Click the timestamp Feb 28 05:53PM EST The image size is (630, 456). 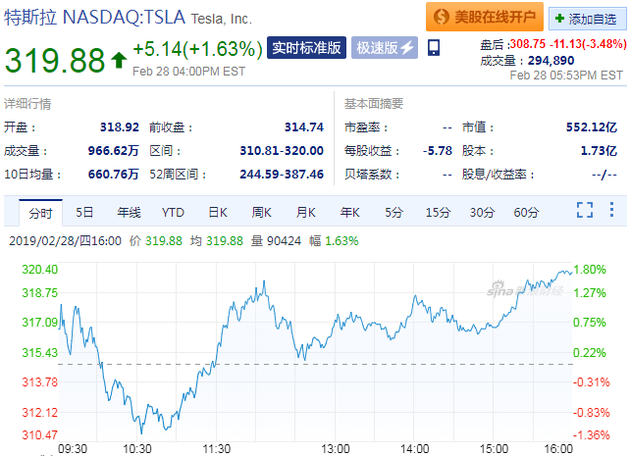pos(567,75)
